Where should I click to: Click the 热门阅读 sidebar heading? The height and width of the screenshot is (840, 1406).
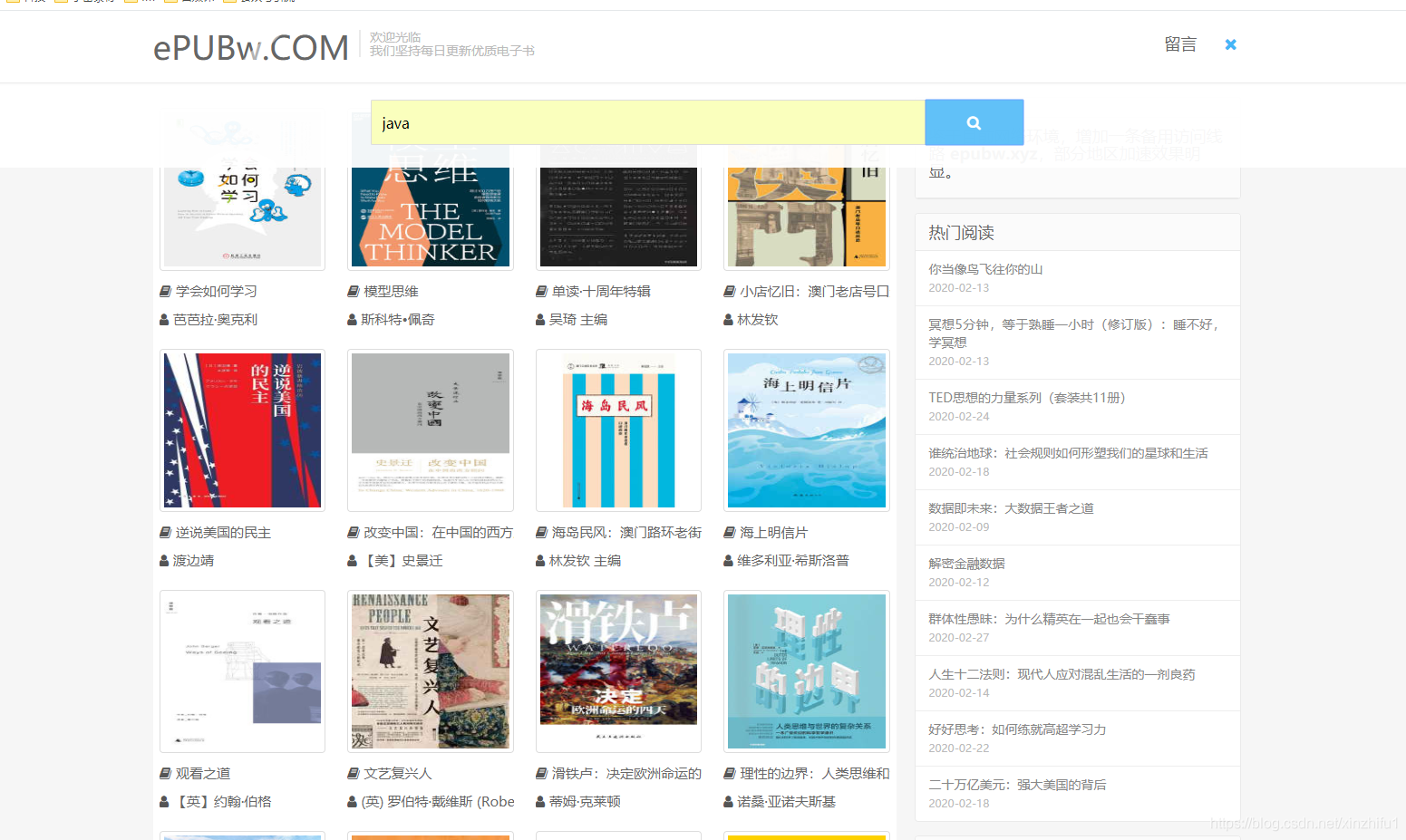[961, 233]
